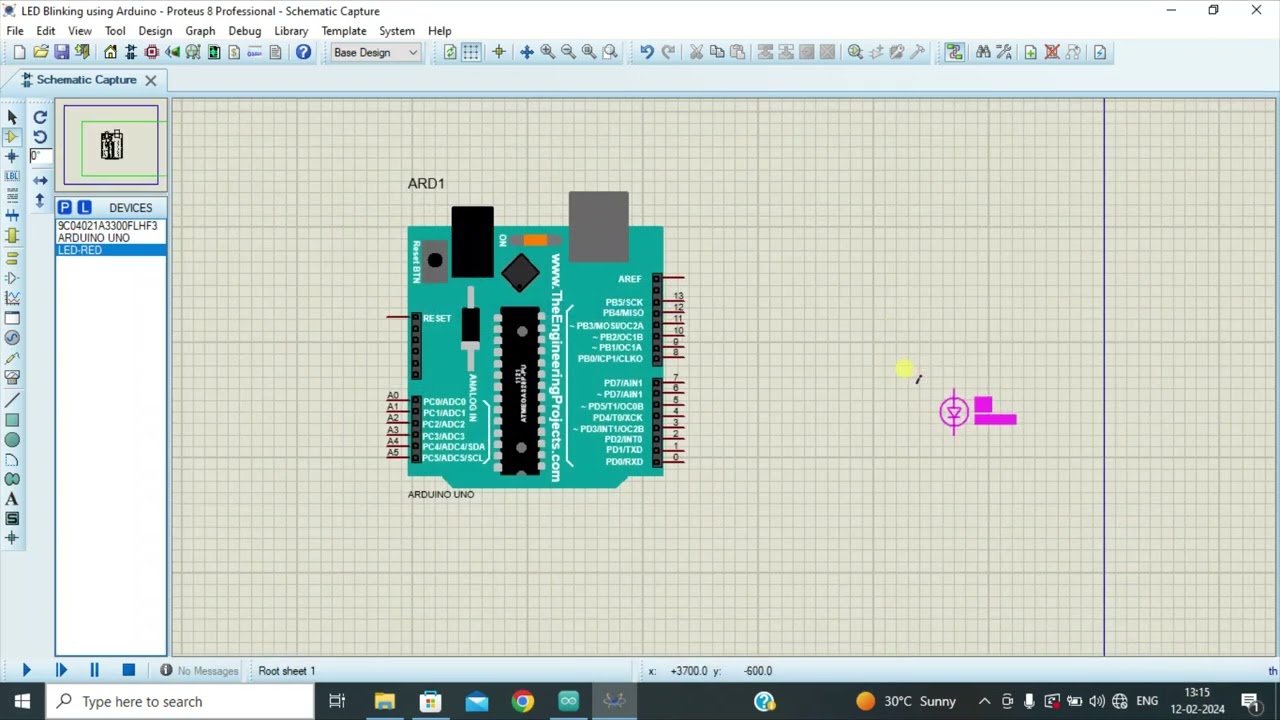The image size is (1280, 720).
Task: Flip the part vertically with Y-mirror
Action: 40,201
